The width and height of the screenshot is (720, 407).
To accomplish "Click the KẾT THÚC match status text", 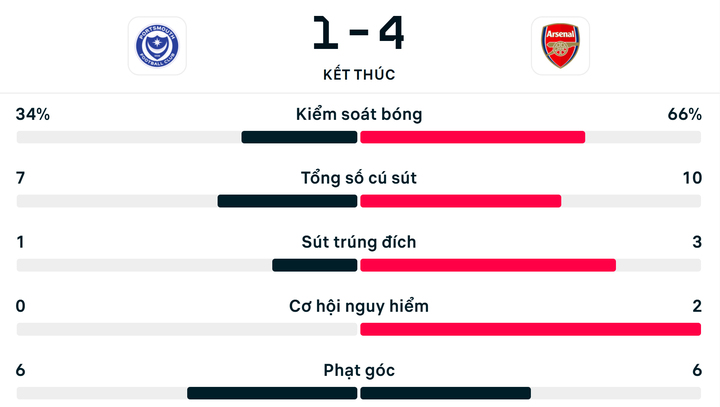I will tap(358, 75).
